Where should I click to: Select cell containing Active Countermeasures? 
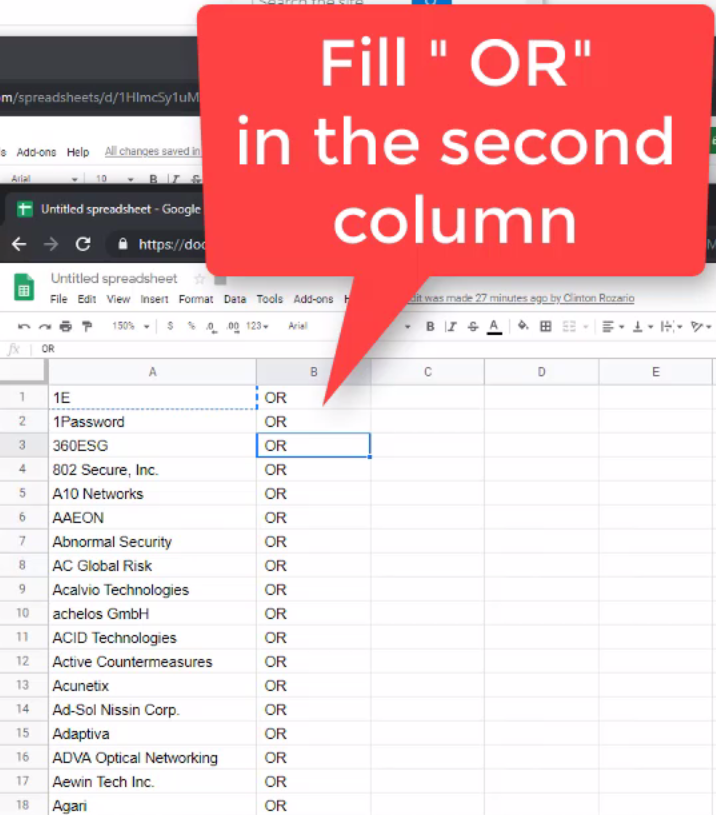click(x=152, y=662)
